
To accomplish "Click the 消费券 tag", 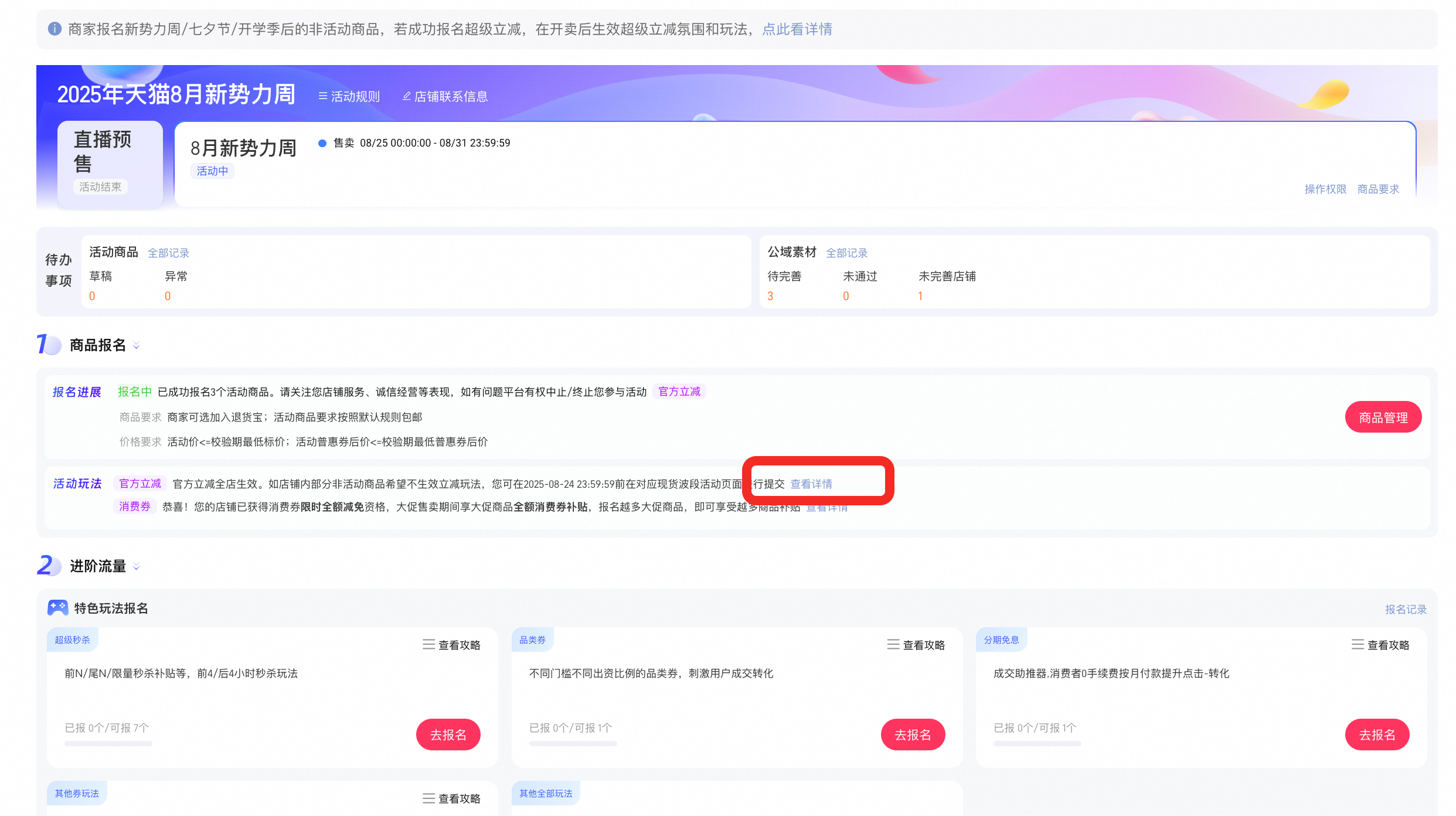I will (x=135, y=506).
